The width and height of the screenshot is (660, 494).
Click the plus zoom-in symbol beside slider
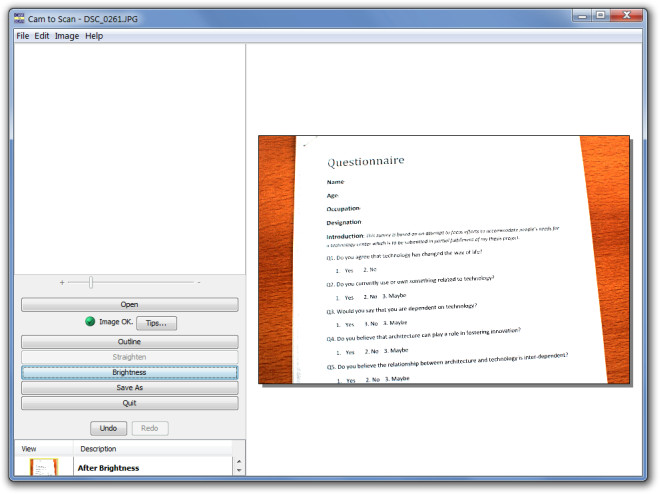coord(62,282)
